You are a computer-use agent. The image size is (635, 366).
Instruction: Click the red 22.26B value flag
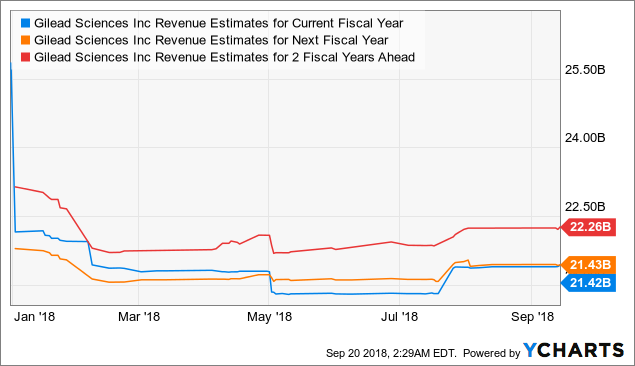pyautogui.click(x=588, y=227)
